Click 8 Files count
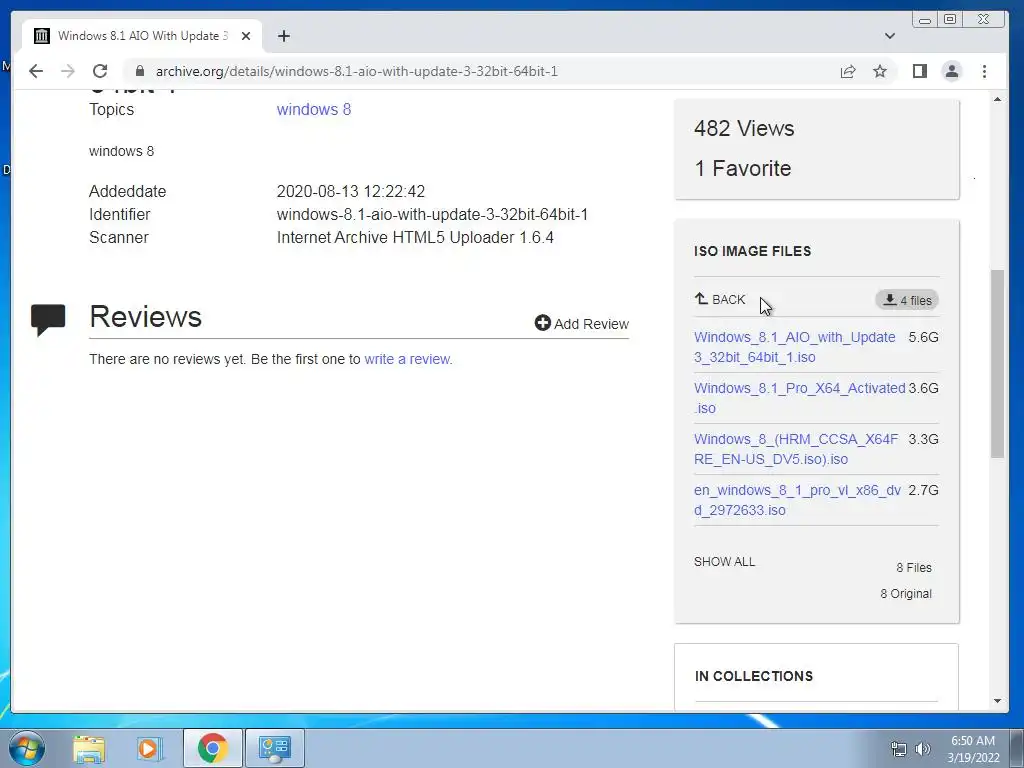The image size is (1024, 768). click(914, 568)
